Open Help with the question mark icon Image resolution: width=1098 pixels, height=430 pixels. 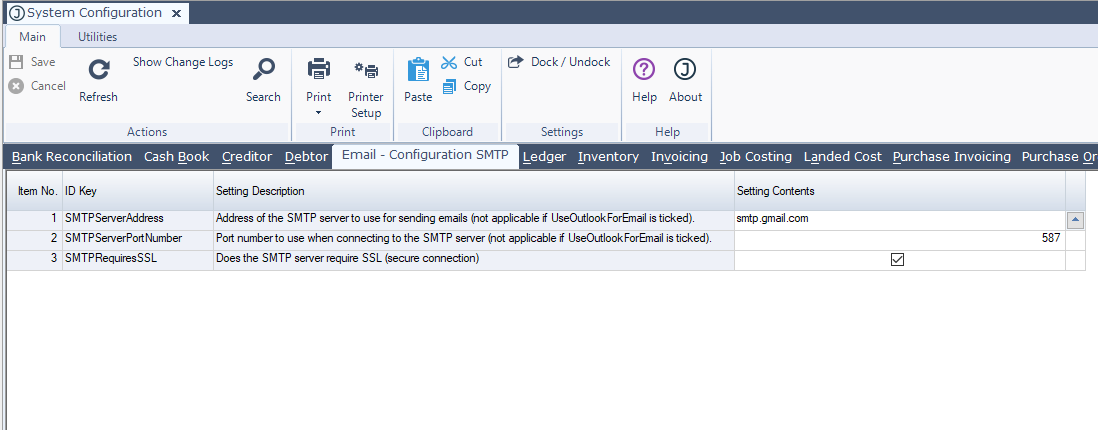(644, 70)
